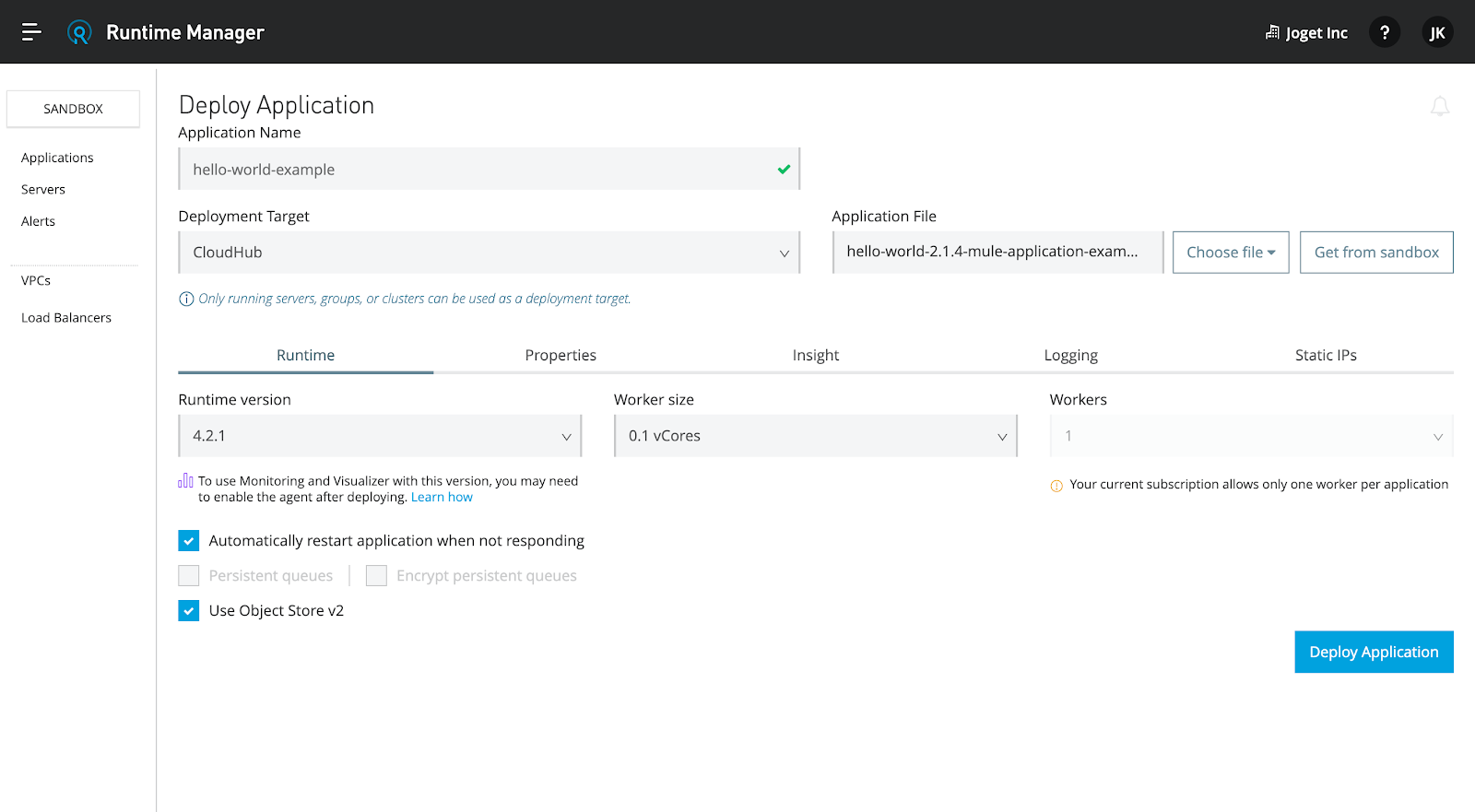Click the SANDBOX environment button
Screen dimensions: 1475x812
(x=73, y=109)
